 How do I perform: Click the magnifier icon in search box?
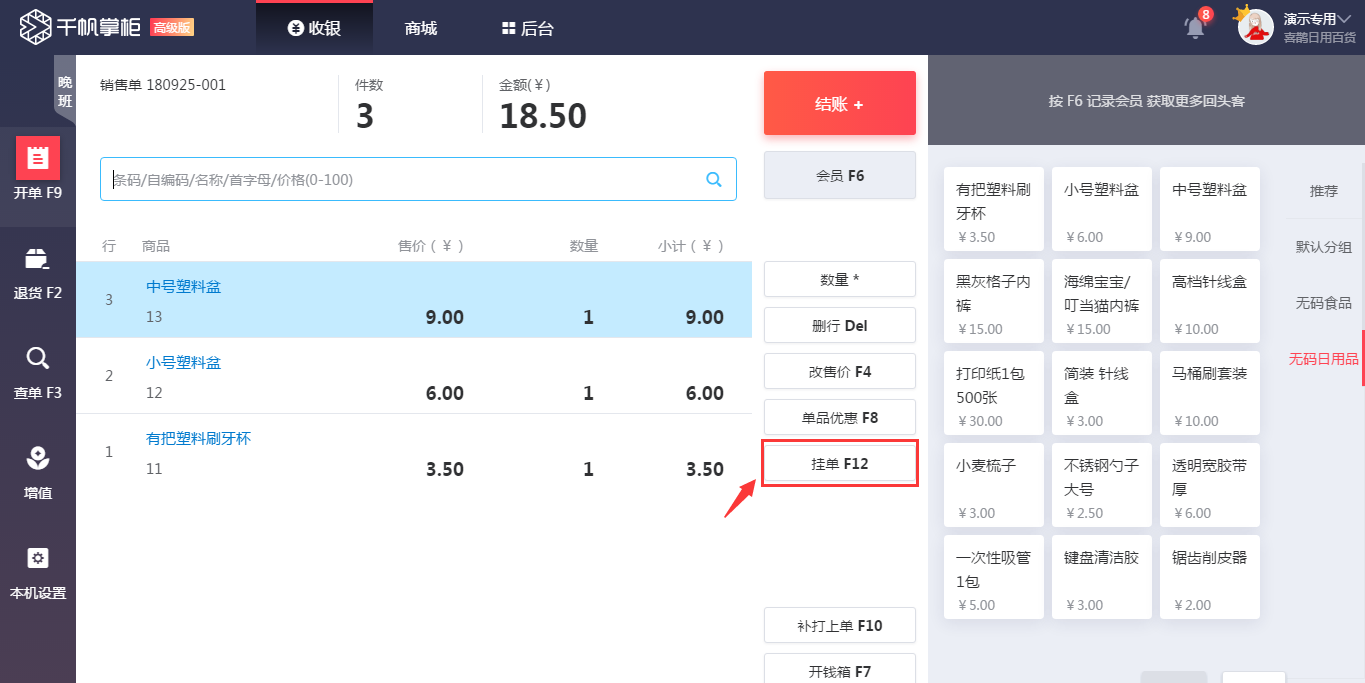714,180
